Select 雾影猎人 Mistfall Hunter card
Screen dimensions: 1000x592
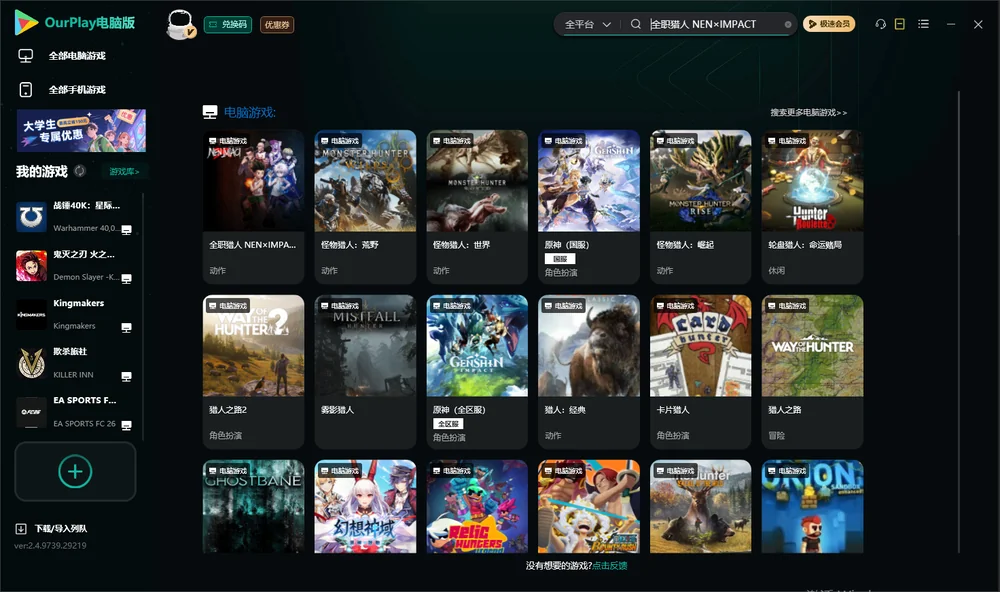click(365, 372)
